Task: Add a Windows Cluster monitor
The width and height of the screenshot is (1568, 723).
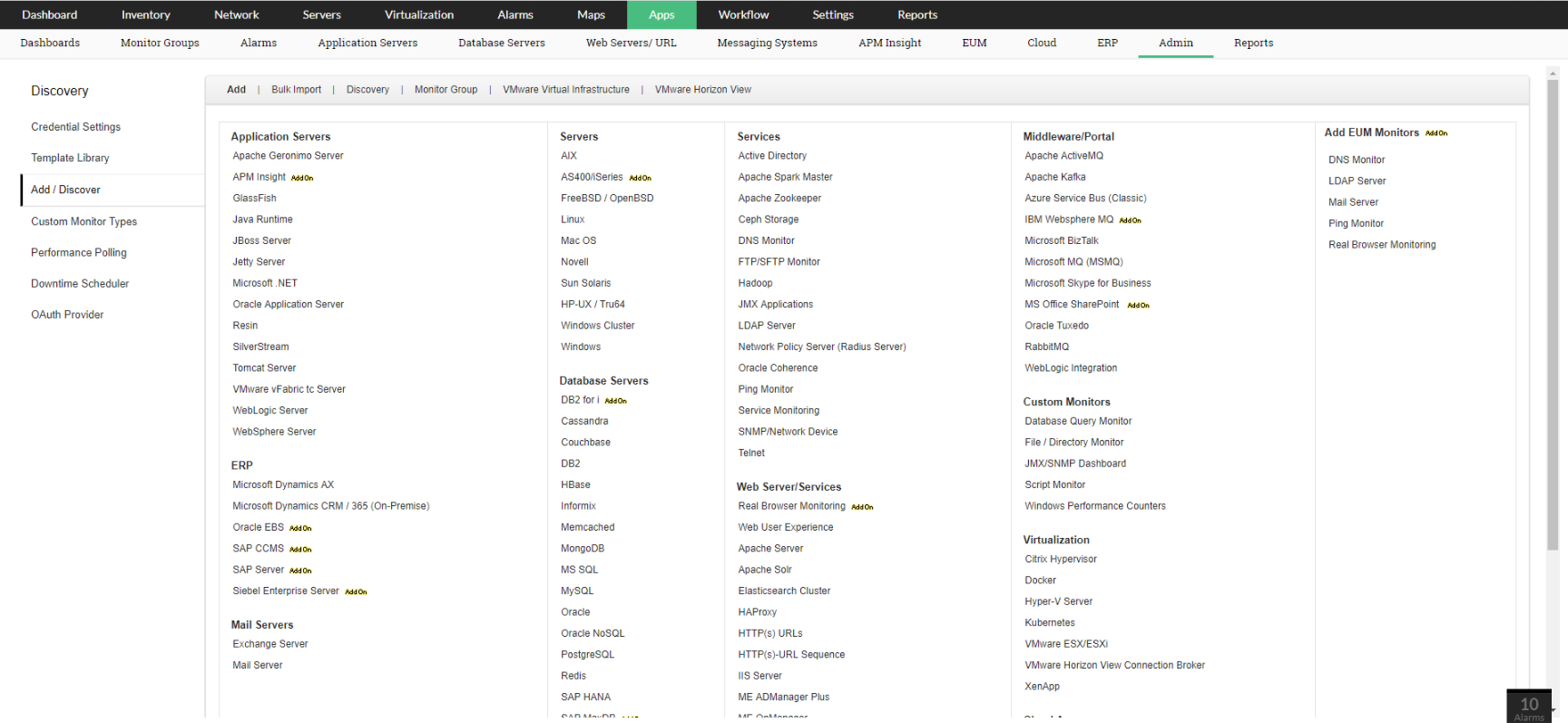Action: (x=597, y=326)
